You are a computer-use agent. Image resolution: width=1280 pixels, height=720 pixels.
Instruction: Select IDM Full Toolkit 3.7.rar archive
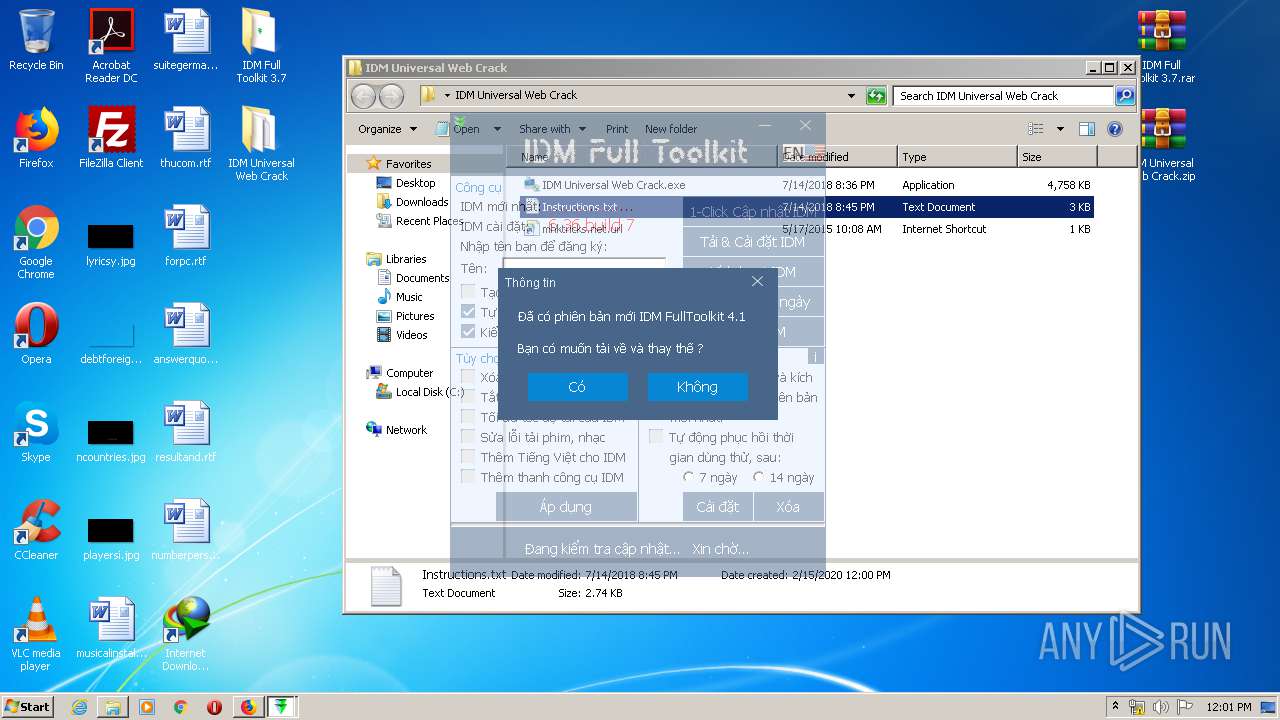1162,46
